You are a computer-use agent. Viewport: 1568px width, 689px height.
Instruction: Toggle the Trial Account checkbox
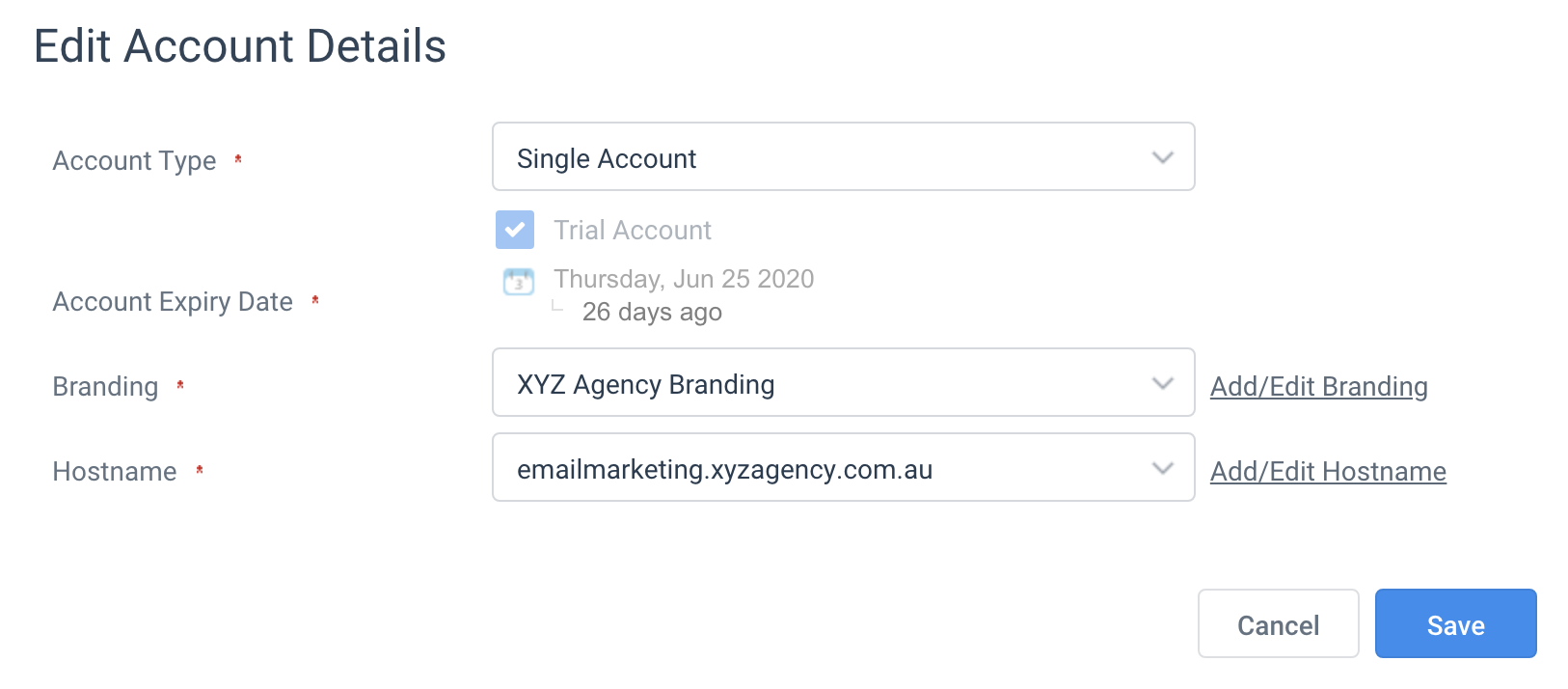click(515, 230)
